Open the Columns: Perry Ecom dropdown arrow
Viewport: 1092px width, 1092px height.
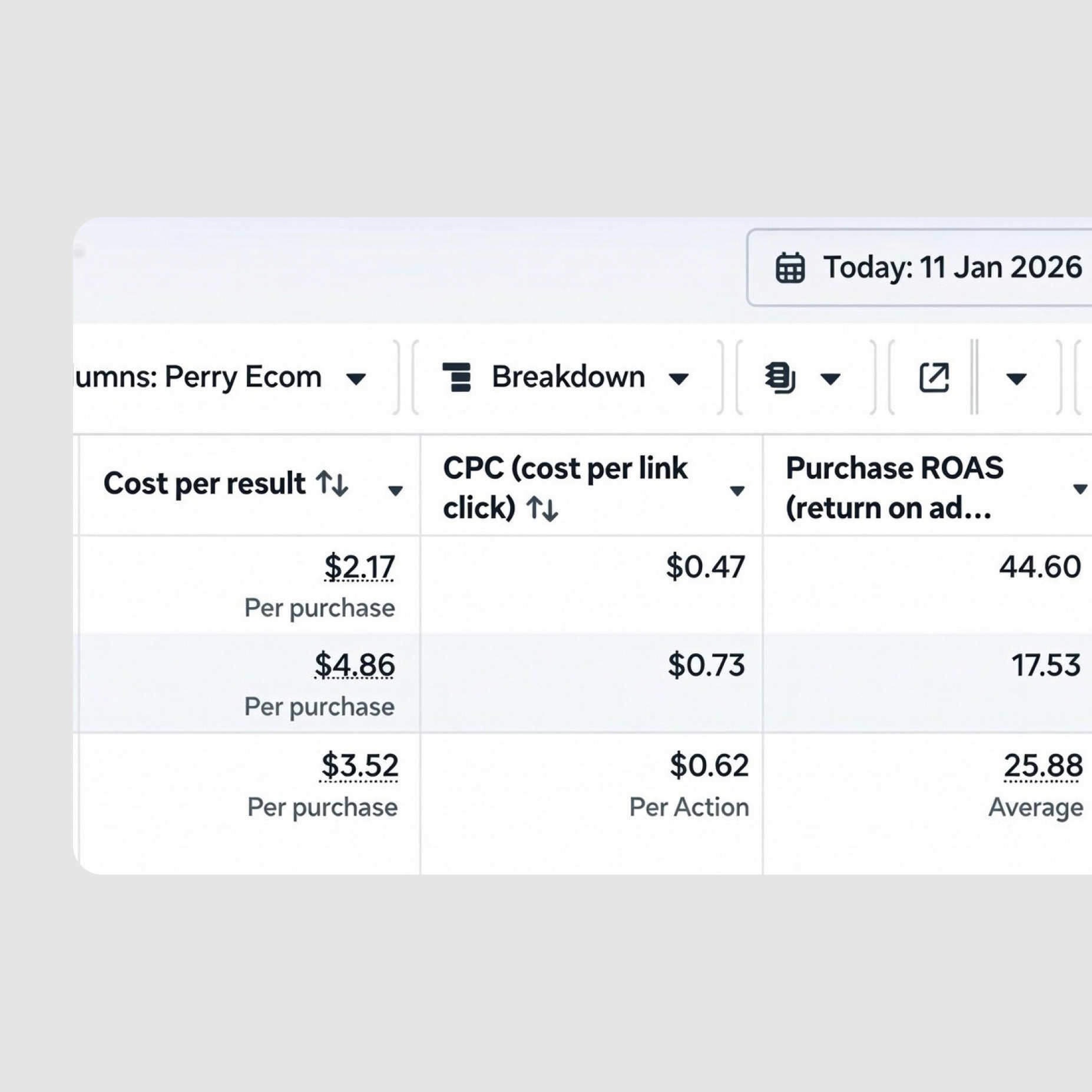click(x=356, y=379)
